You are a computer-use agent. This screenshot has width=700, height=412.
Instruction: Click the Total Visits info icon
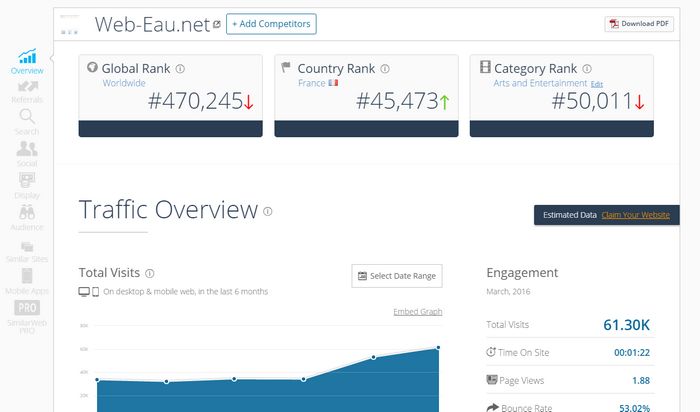(x=150, y=273)
